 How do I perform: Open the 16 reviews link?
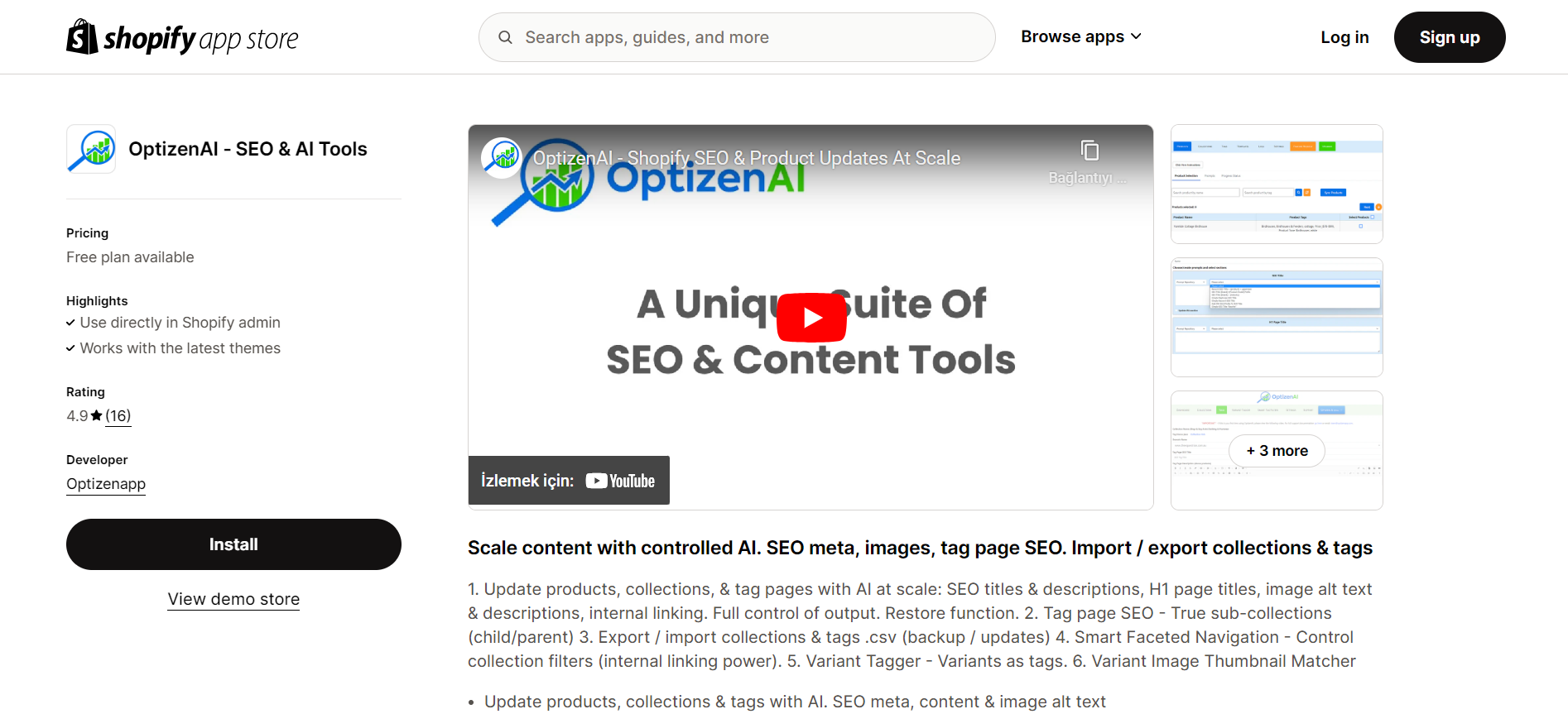(x=118, y=415)
